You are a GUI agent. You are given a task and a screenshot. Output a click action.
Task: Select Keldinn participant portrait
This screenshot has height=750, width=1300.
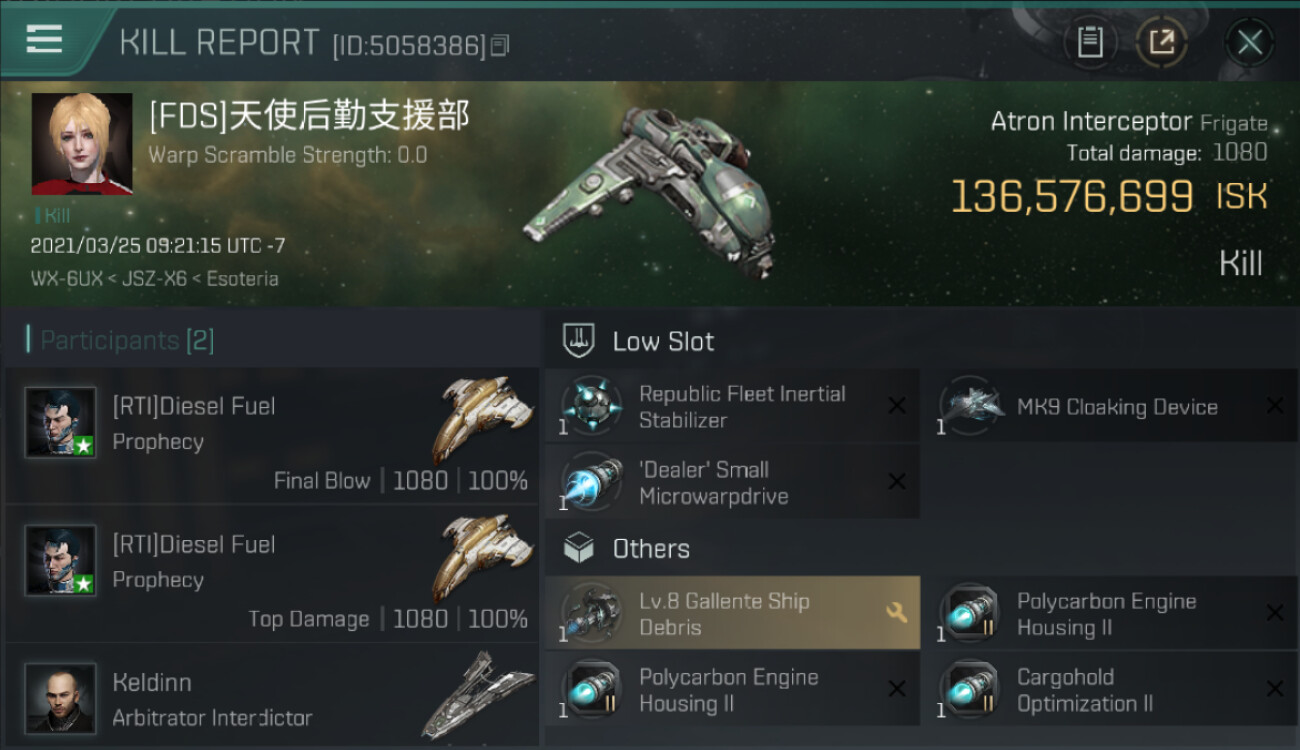click(60, 698)
